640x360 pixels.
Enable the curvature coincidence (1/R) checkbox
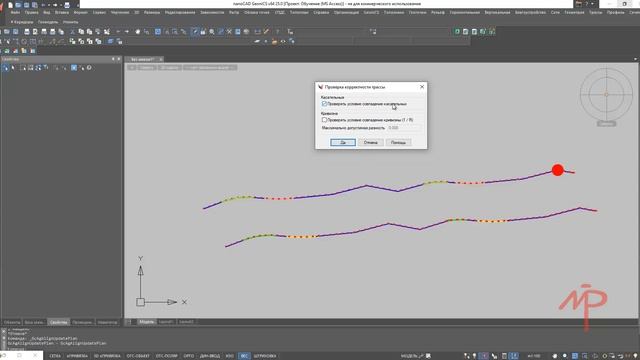coord(324,120)
